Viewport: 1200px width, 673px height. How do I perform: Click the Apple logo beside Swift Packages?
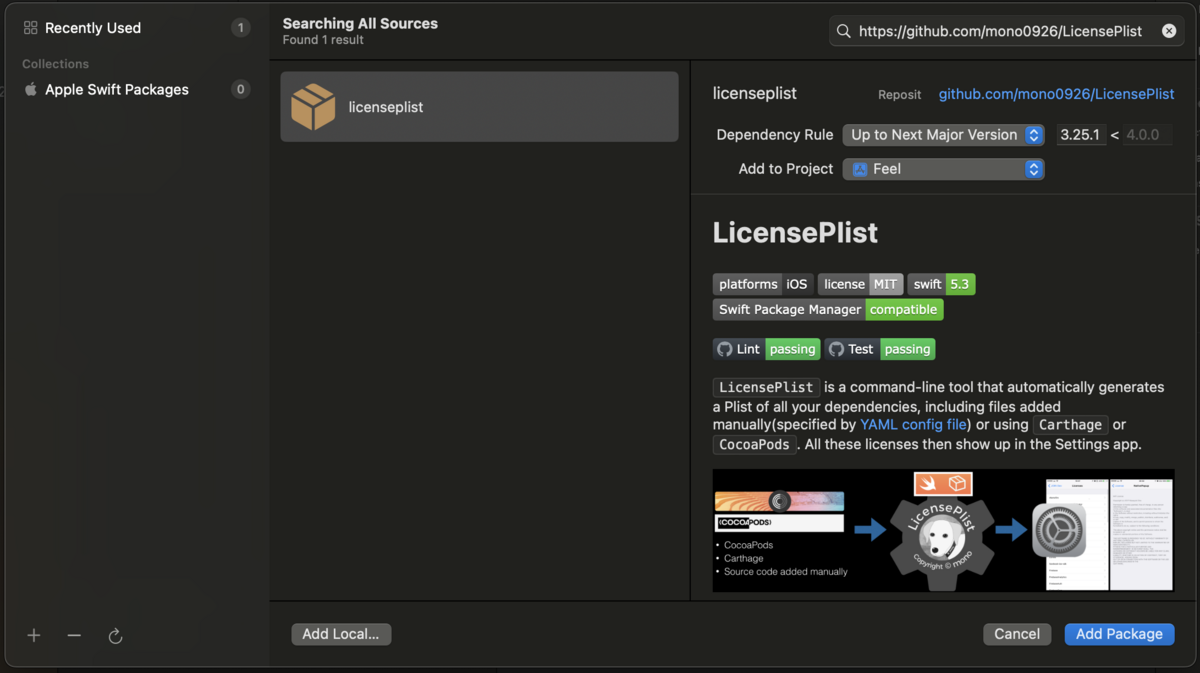(31, 89)
